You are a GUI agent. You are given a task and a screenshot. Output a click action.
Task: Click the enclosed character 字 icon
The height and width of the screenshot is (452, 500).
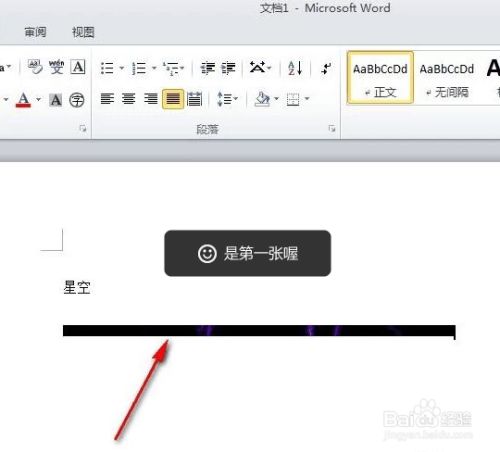click(77, 100)
